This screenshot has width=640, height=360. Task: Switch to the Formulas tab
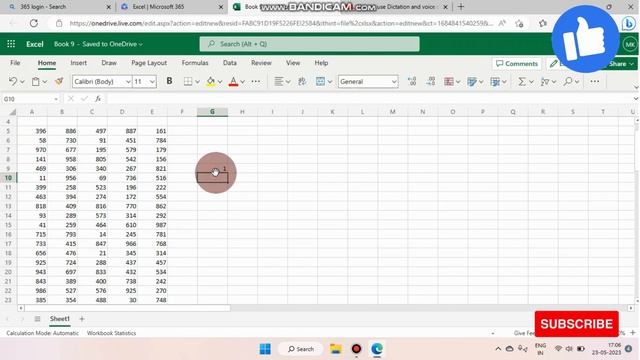(x=195, y=63)
